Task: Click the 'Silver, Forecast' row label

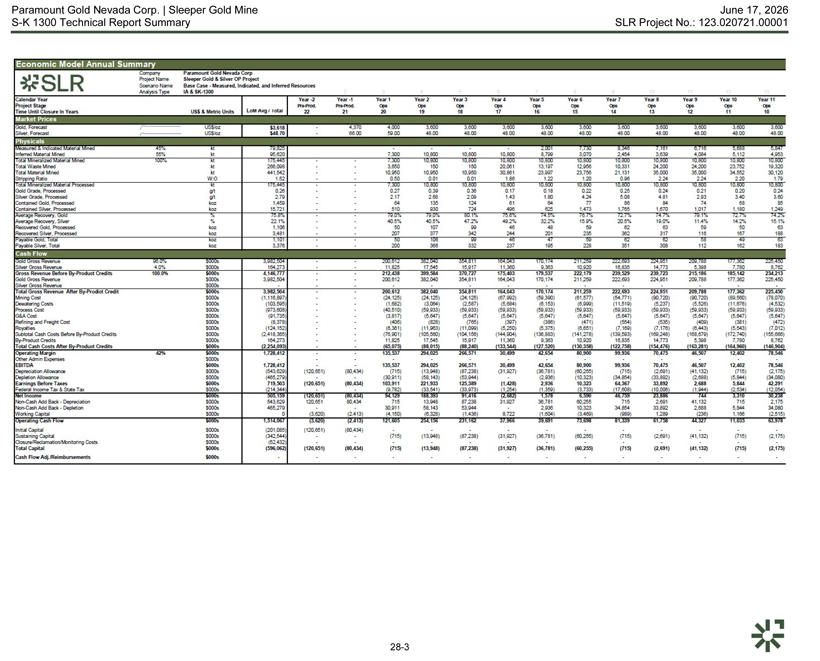Action: click(x=32, y=133)
